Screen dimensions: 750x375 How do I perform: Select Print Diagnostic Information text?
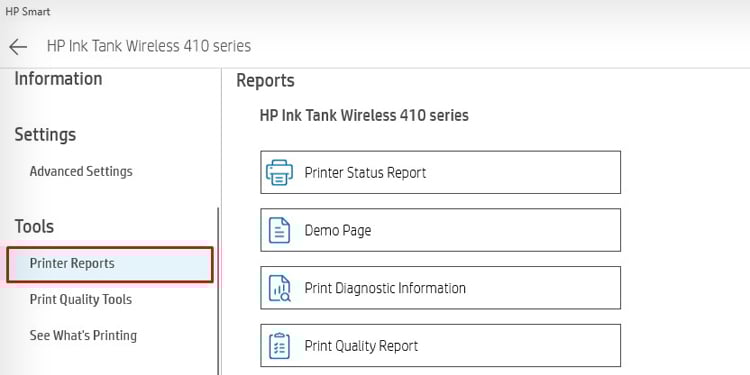(x=385, y=288)
